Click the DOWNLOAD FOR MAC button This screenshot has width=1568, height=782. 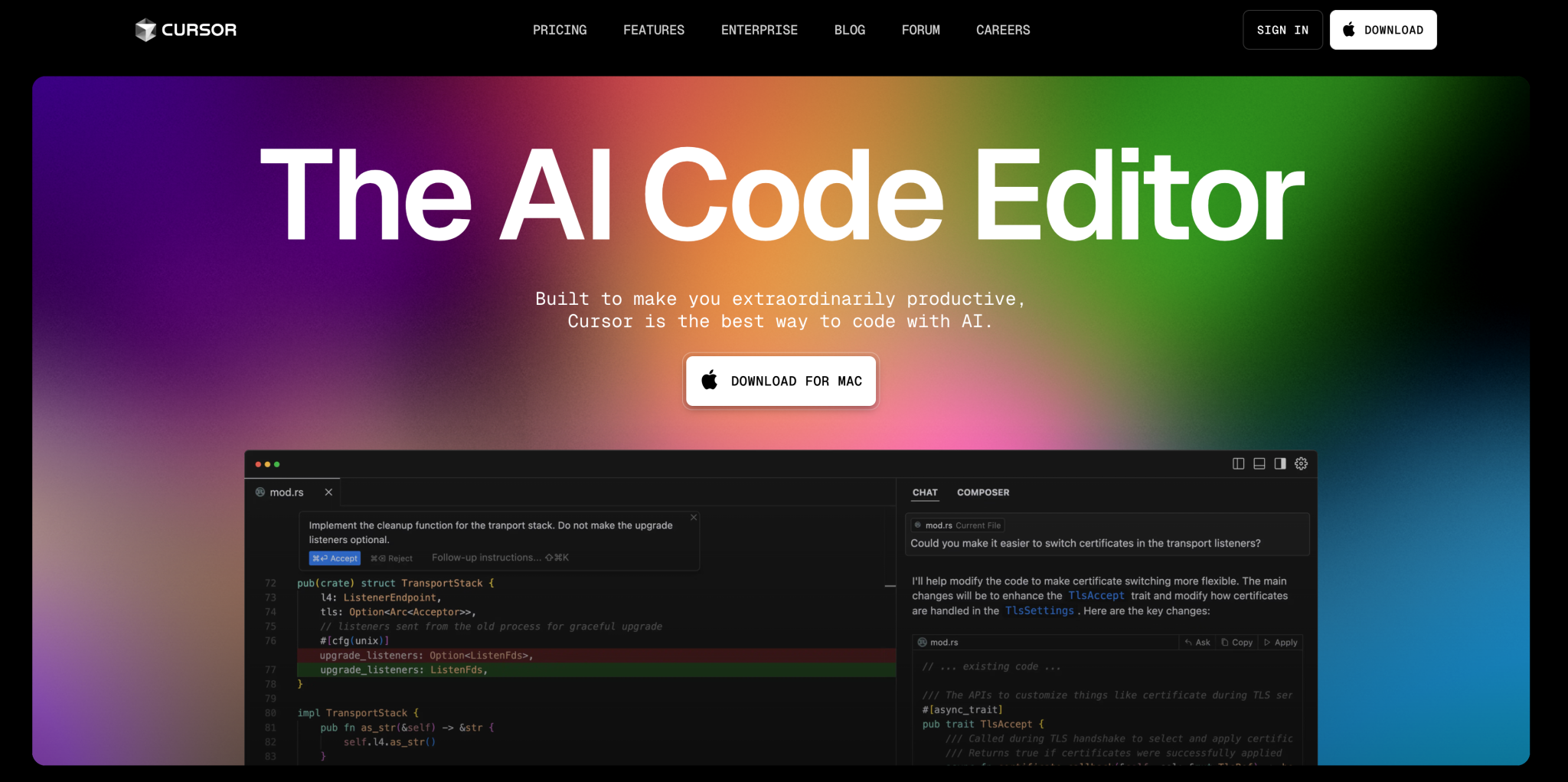(780, 381)
